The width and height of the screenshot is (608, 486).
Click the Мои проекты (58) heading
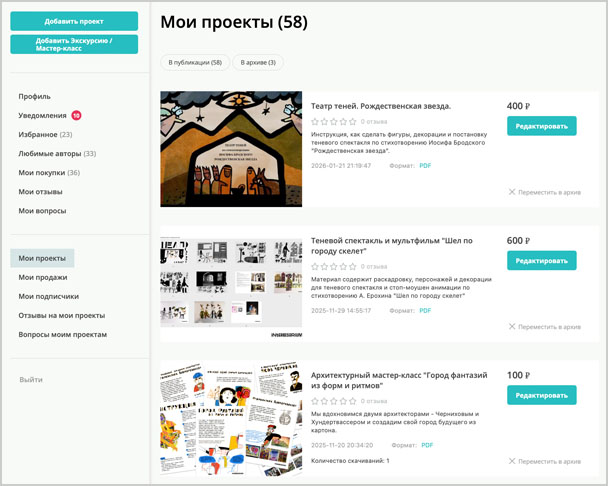(x=234, y=22)
